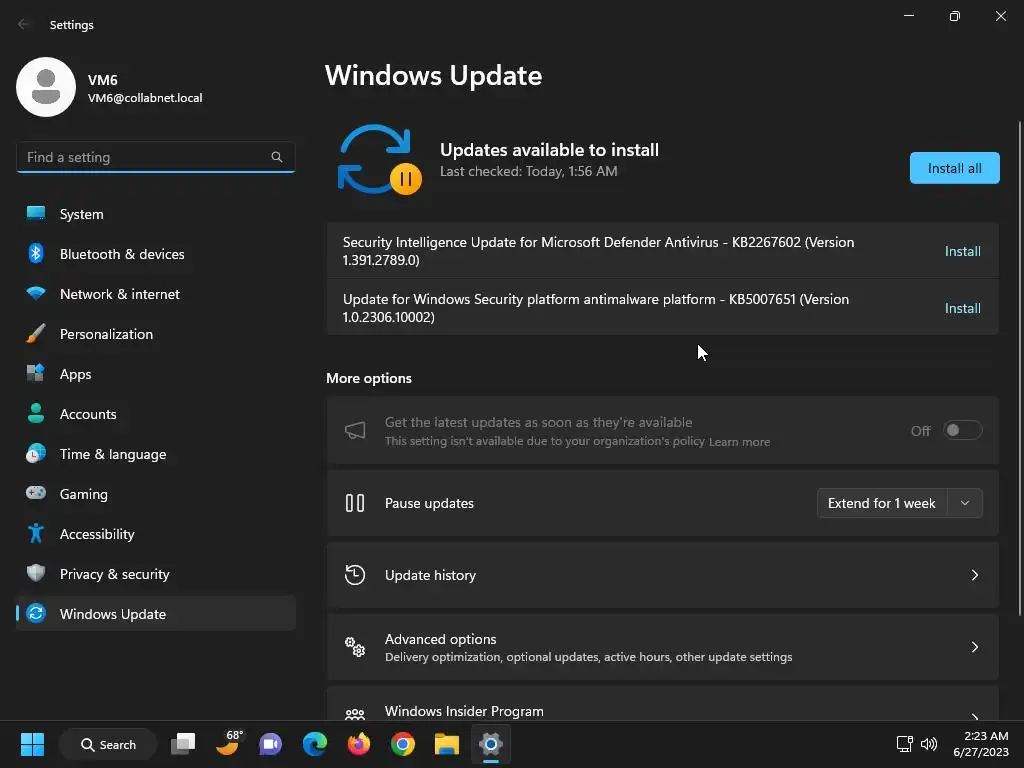Launch Microsoft Edge from taskbar
The width and height of the screenshot is (1024, 768).
315,744
